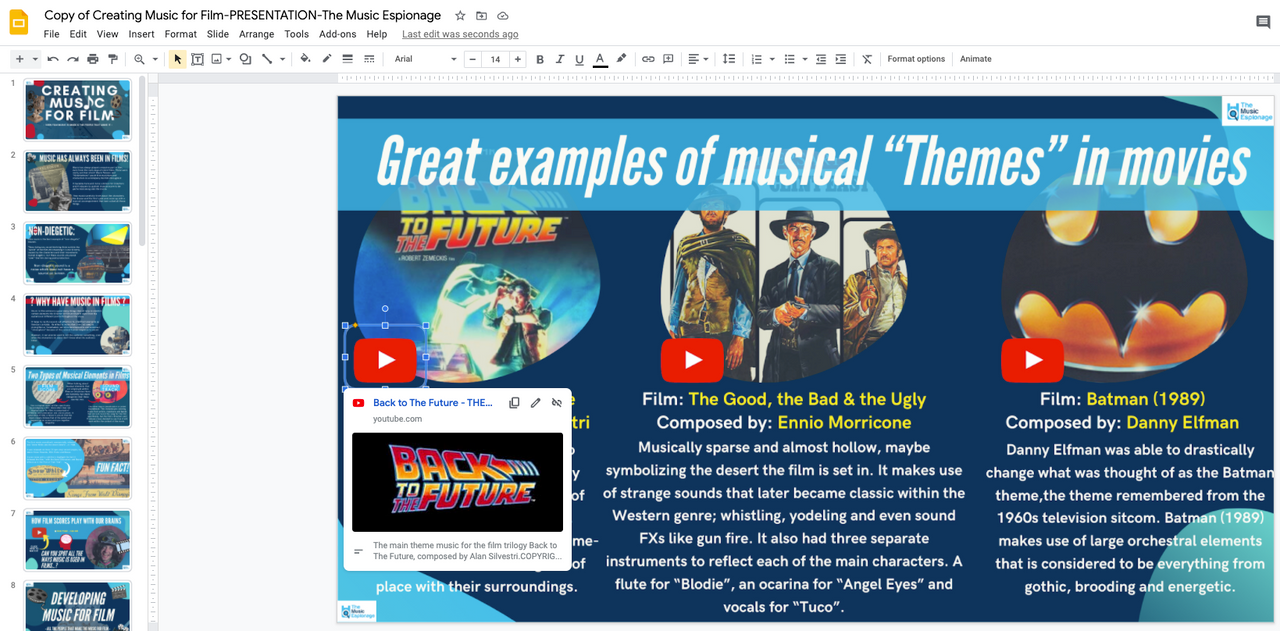Open the new slide layout dropdown
Image resolution: width=1280 pixels, height=631 pixels.
tap(35, 59)
